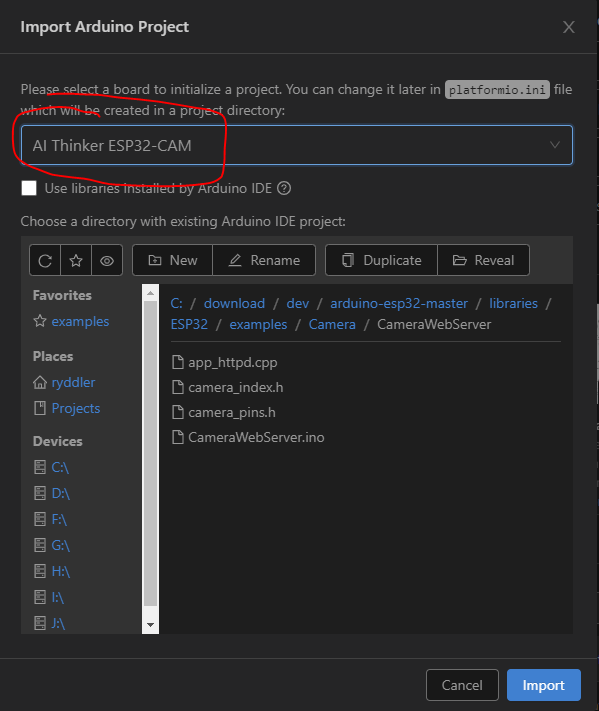The height and width of the screenshot is (711, 599).
Task: Click the Rename button
Action: [x=264, y=260]
